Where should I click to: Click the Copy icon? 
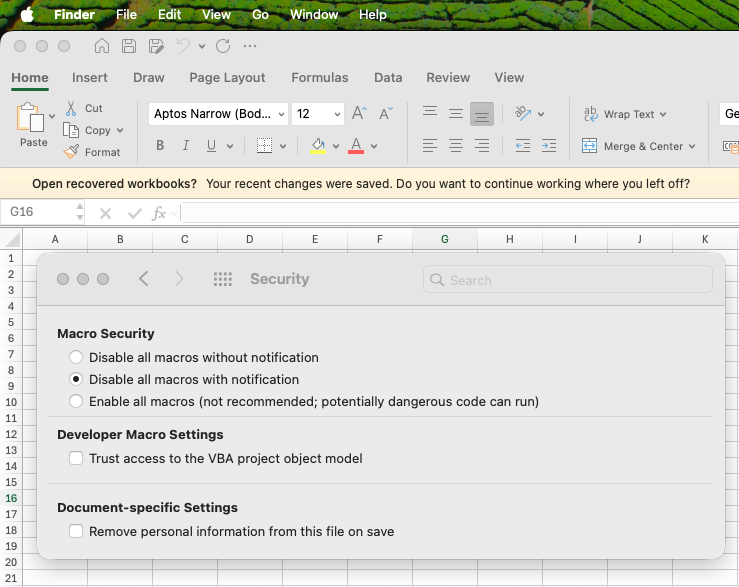click(71, 130)
